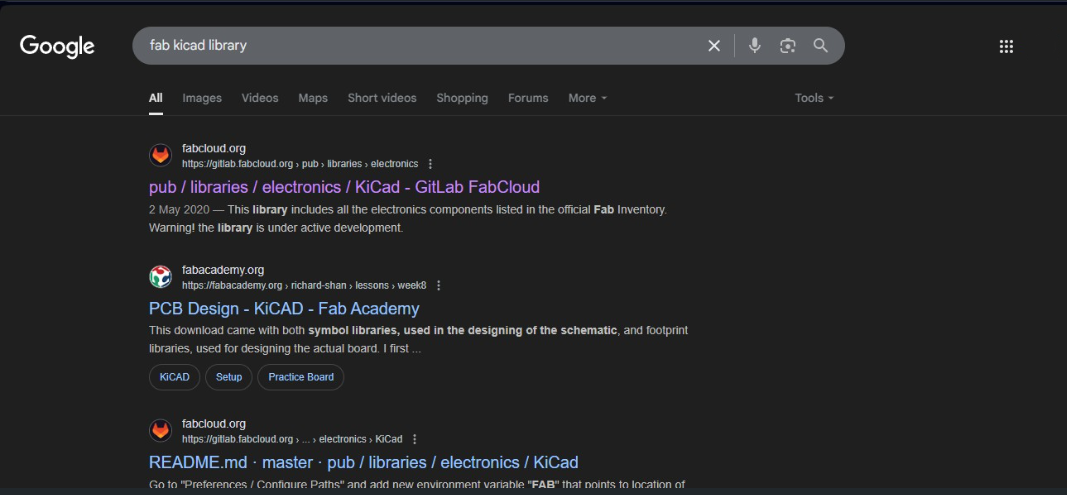This screenshot has width=1067, height=495.
Task: Click gitlab.fabcloud.org electronics KiCad breadcrumb URL
Action: point(292,439)
